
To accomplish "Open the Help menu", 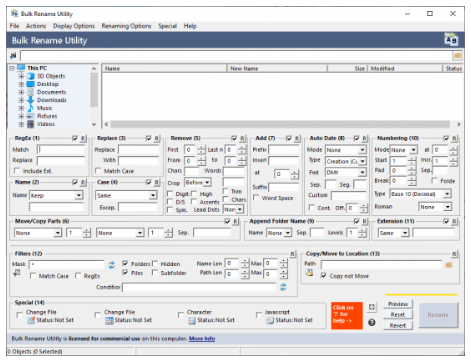I will point(190,26).
